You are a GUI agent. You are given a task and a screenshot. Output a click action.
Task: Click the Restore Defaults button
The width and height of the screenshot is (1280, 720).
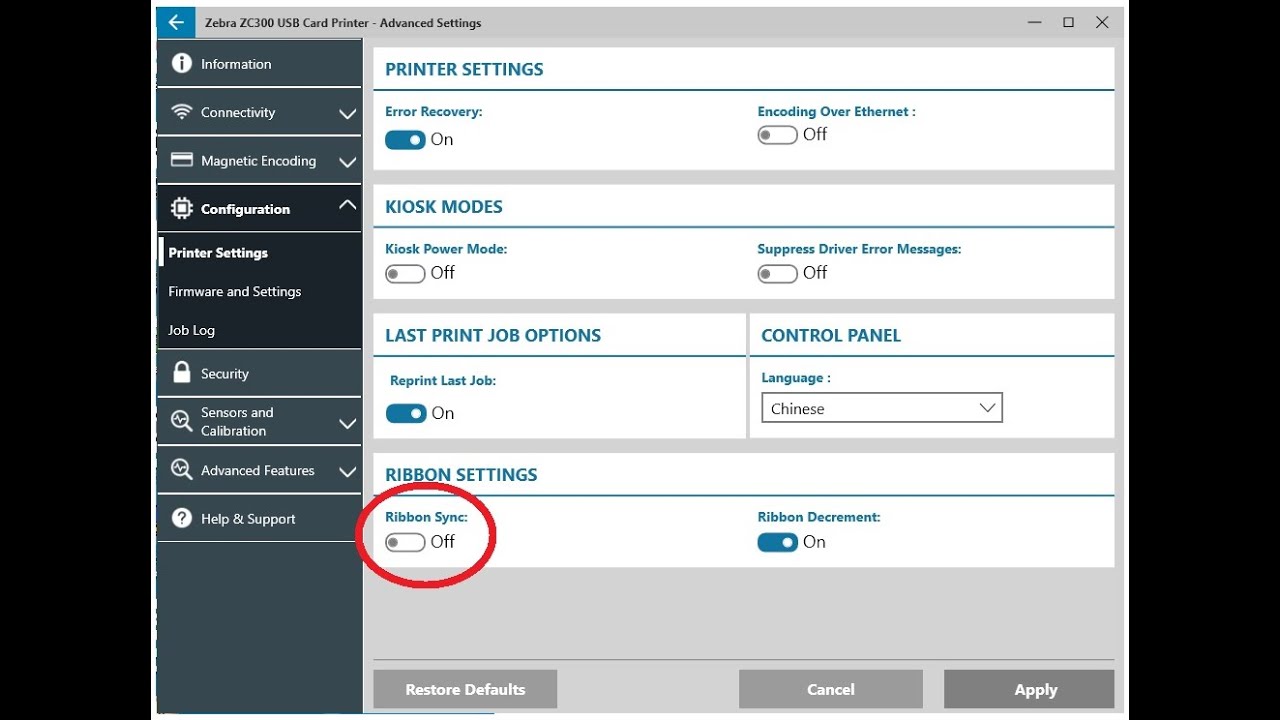click(465, 689)
